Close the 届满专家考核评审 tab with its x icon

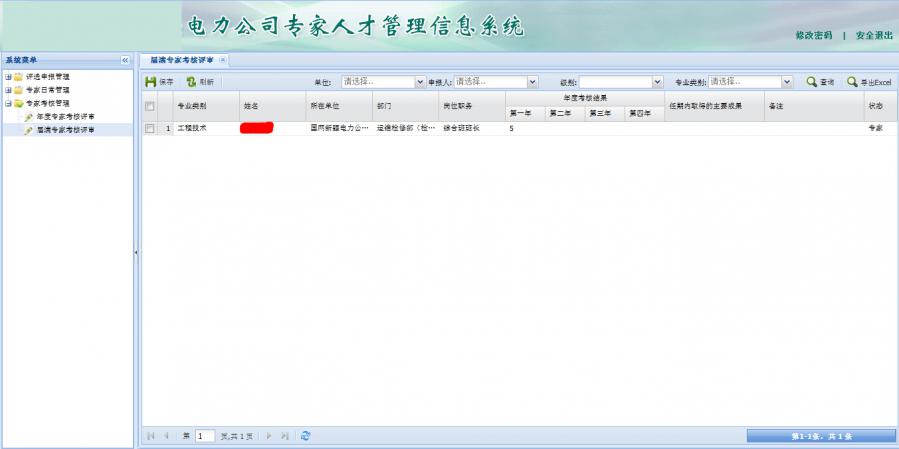pos(223,60)
